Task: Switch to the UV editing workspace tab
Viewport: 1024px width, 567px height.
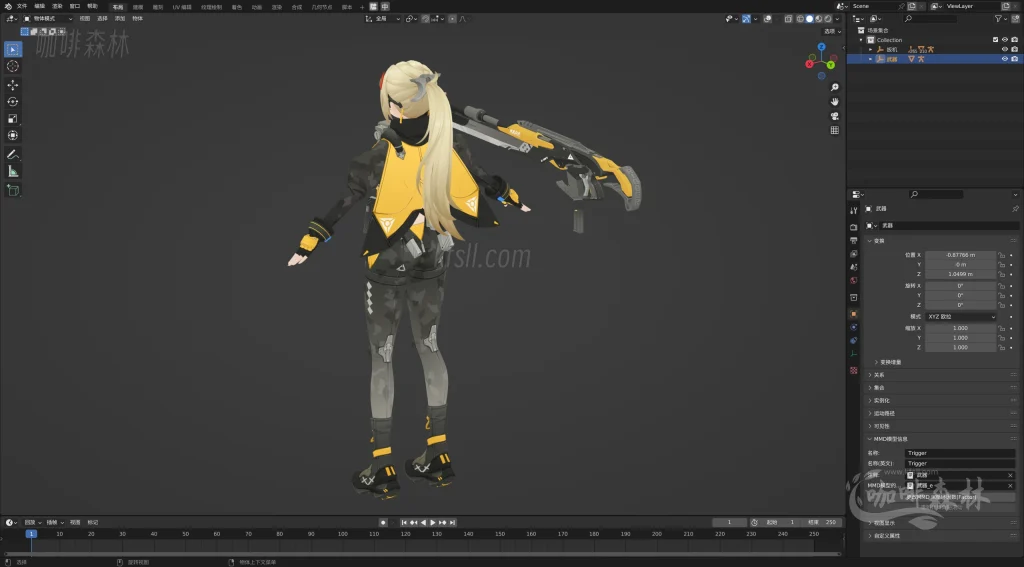Action: click(182, 7)
